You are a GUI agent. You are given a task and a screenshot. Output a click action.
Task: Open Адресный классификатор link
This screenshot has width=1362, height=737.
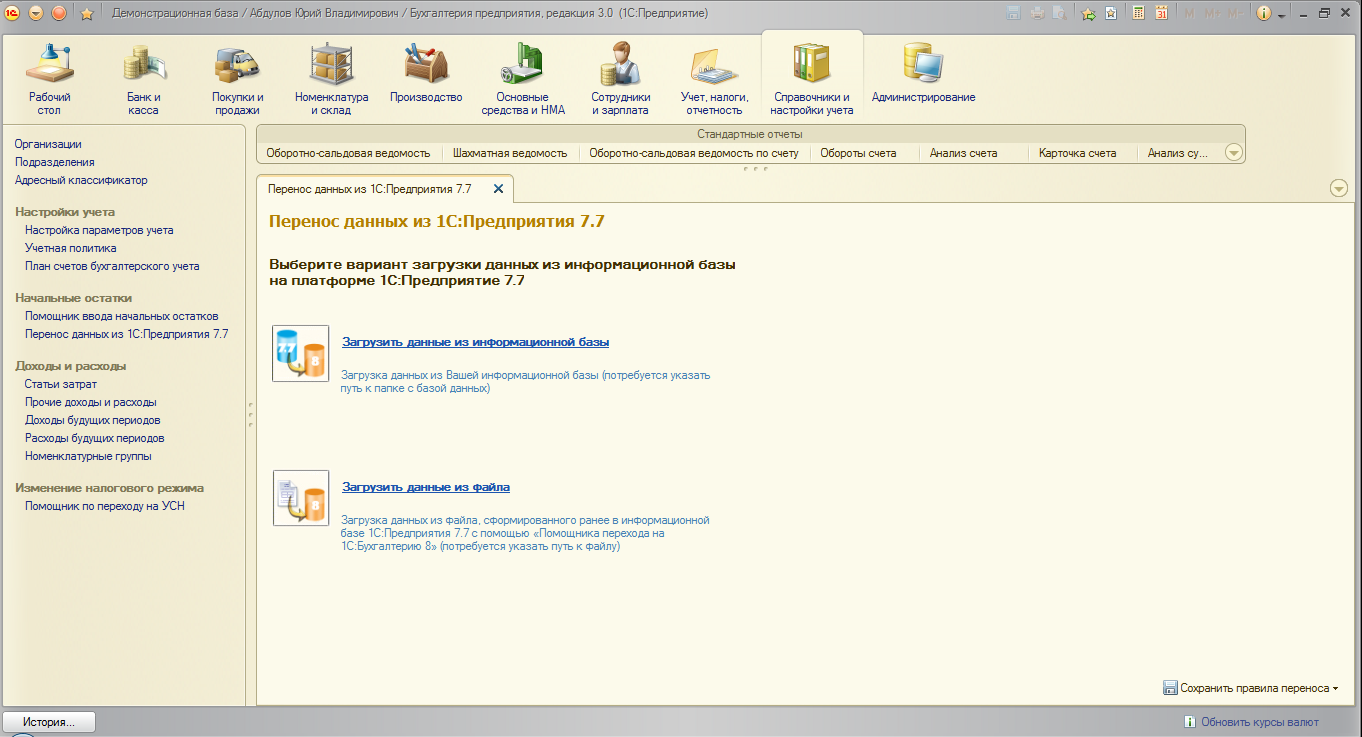pos(81,180)
